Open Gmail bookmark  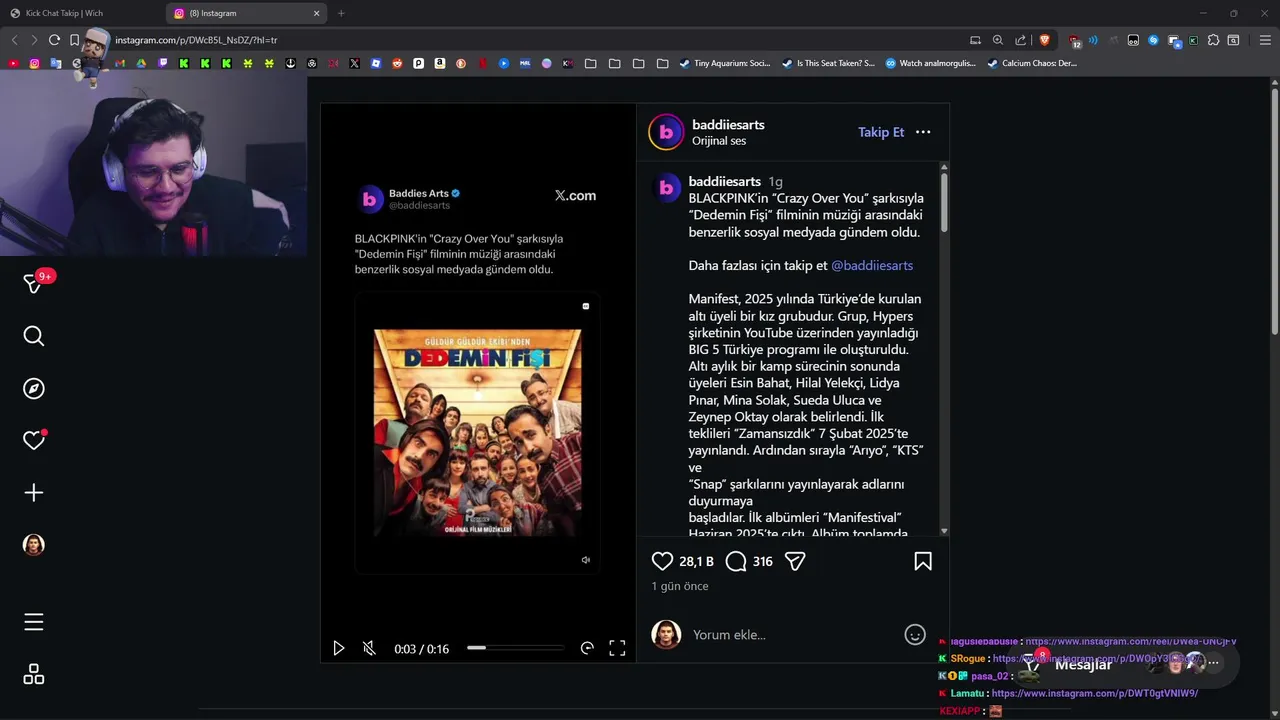tap(120, 63)
